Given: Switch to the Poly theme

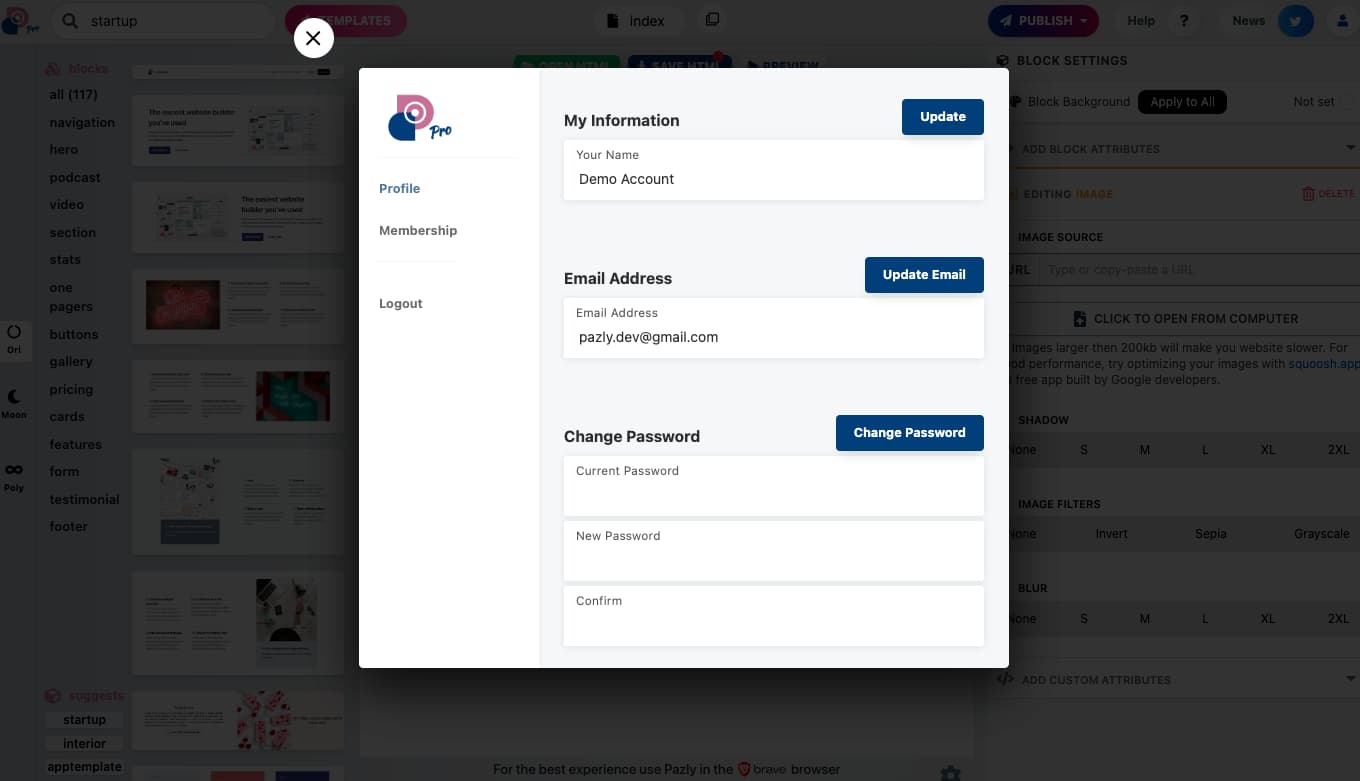Looking at the screenshot, I should (x=14, y=476).
